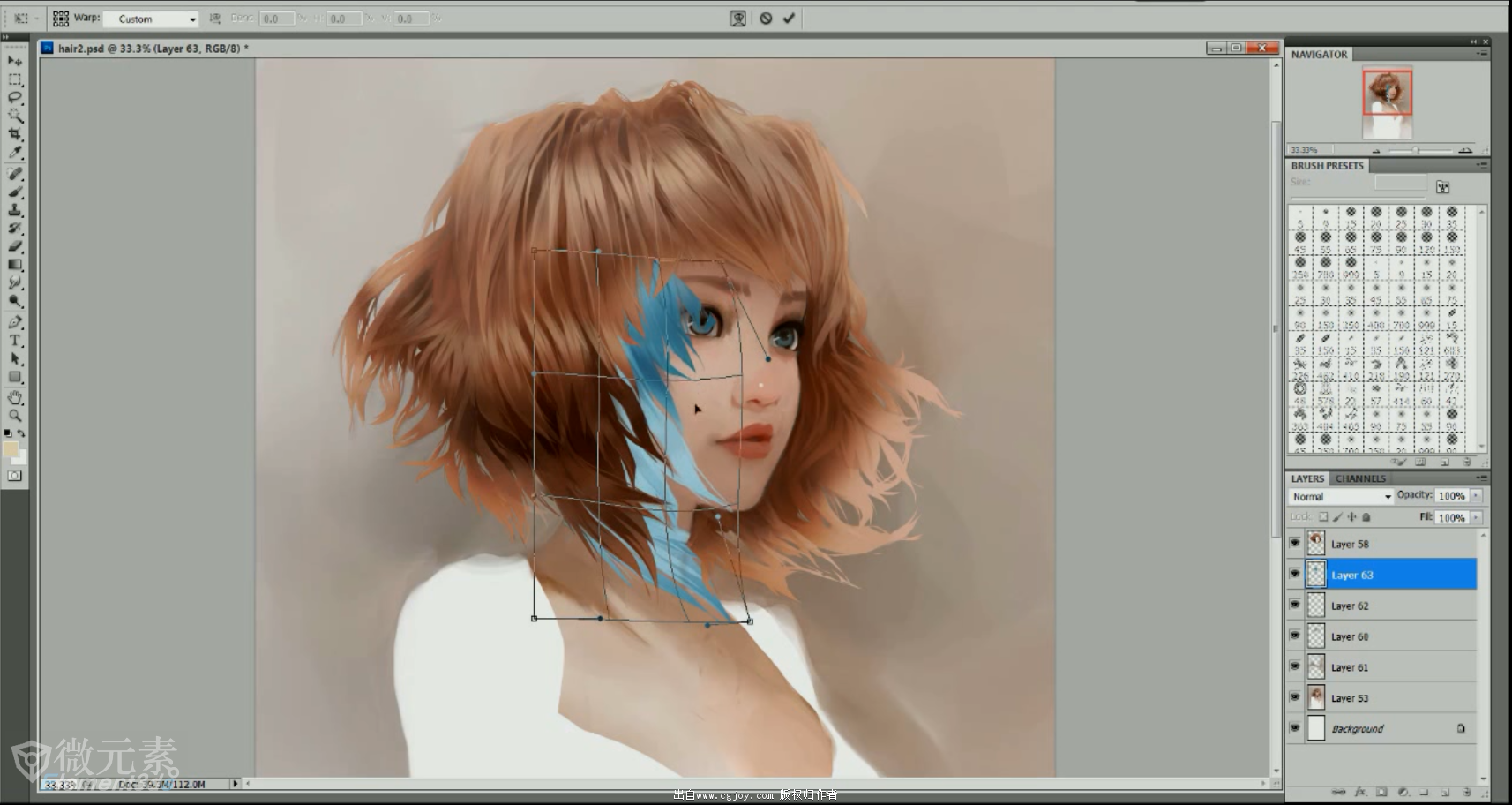Select the Path Selection tool
The image size is (1512, 805).
point(15,359)
